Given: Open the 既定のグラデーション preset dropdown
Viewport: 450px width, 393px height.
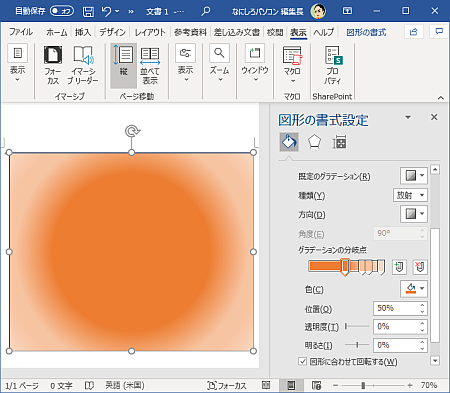Looking at the screenshot, I should coord(414,175).
